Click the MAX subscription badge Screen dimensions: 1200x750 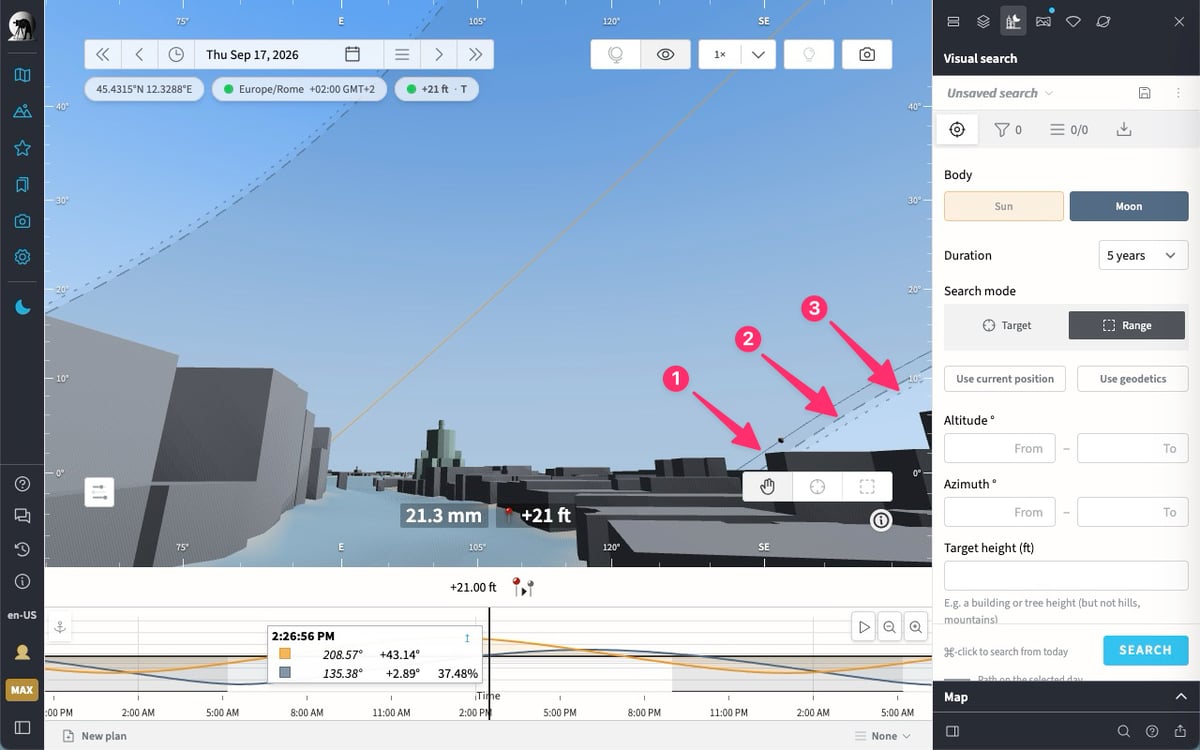pos(22,690)
